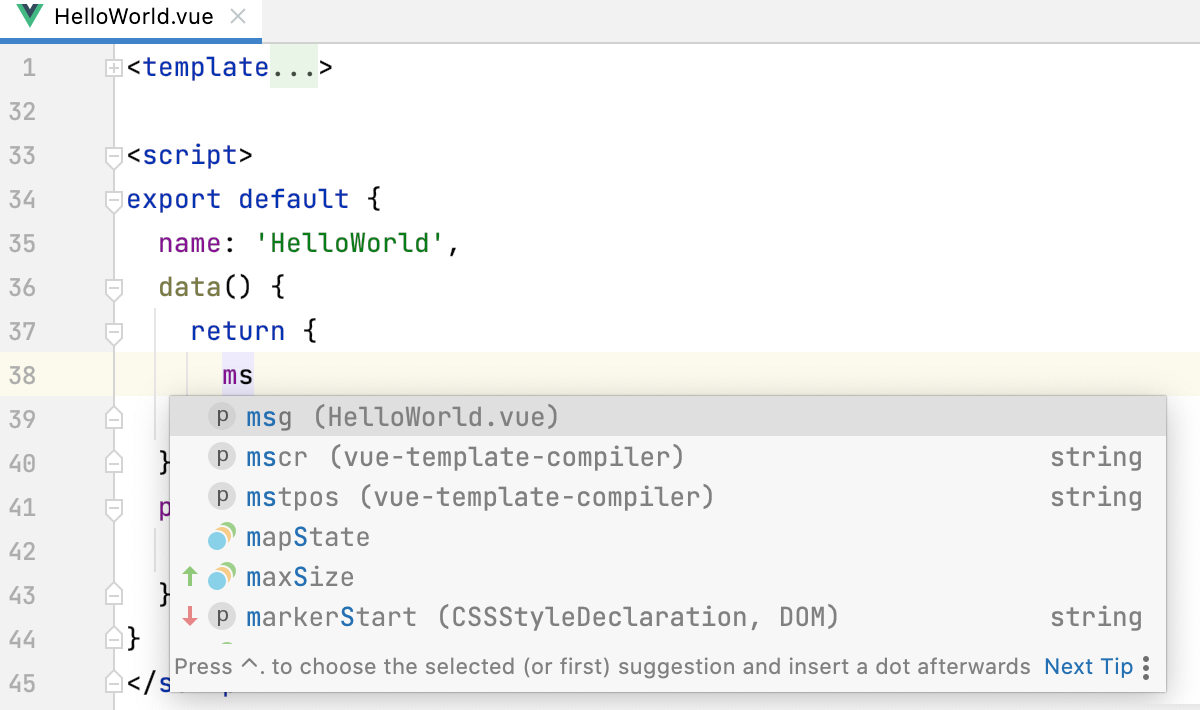Click the Next Tip link
The image size is (1200, 710).
1088,666
